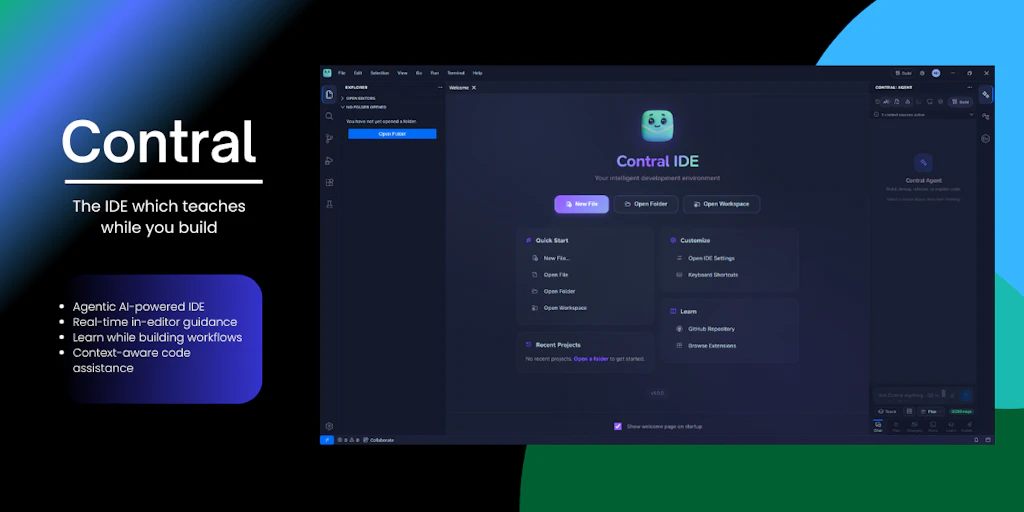Viewport: 1024px width, 512px height.
Task: Click the blue remote indicator in status bar
Action: (327, 440)
